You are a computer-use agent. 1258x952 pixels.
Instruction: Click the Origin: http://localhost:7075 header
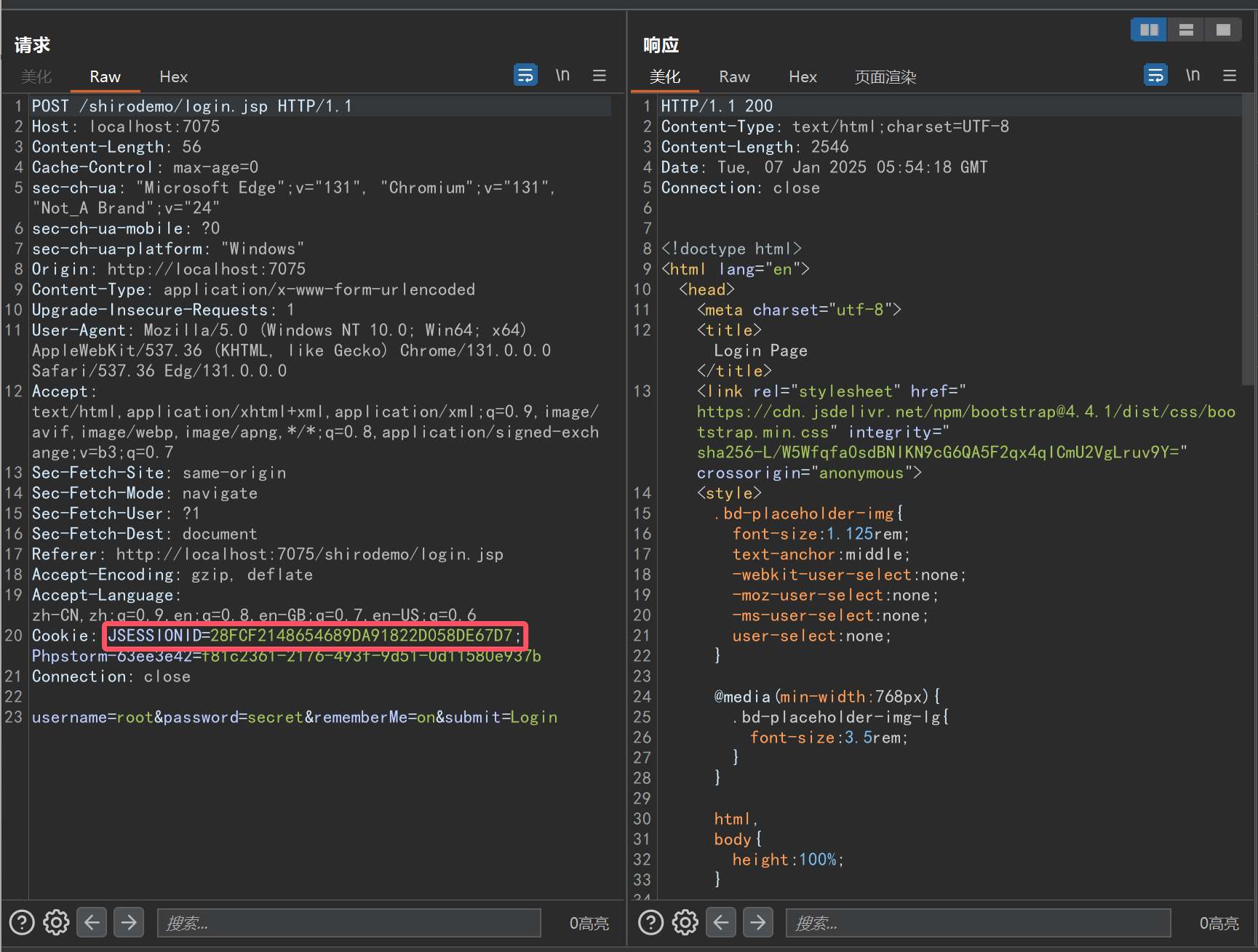pyautogui.click(x=169, y=269)
